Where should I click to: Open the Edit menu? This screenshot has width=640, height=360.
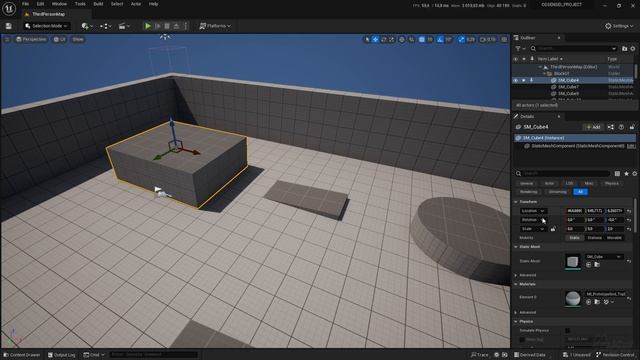tap(40, 4)
